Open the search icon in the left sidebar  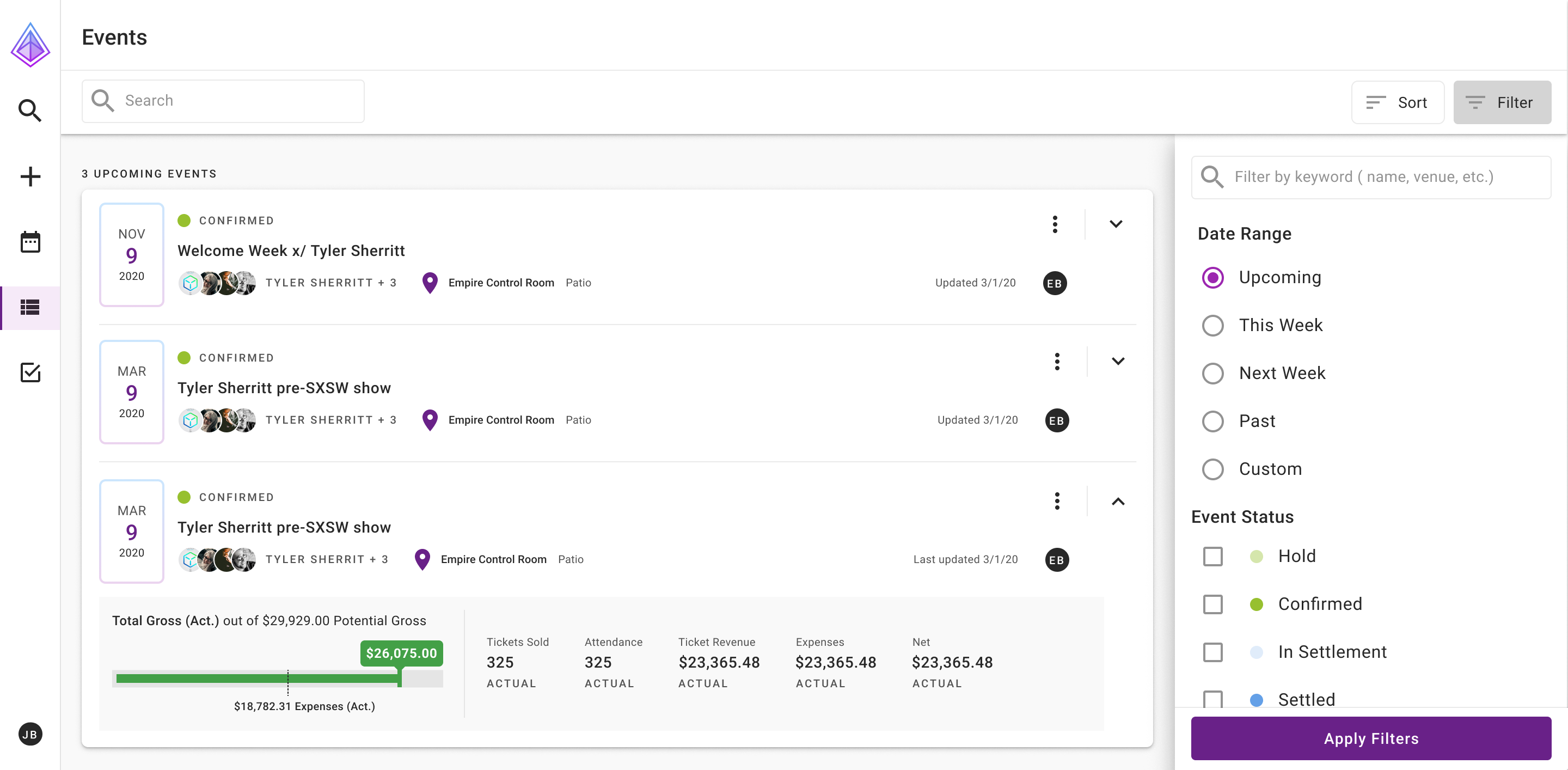pos(30,111)
